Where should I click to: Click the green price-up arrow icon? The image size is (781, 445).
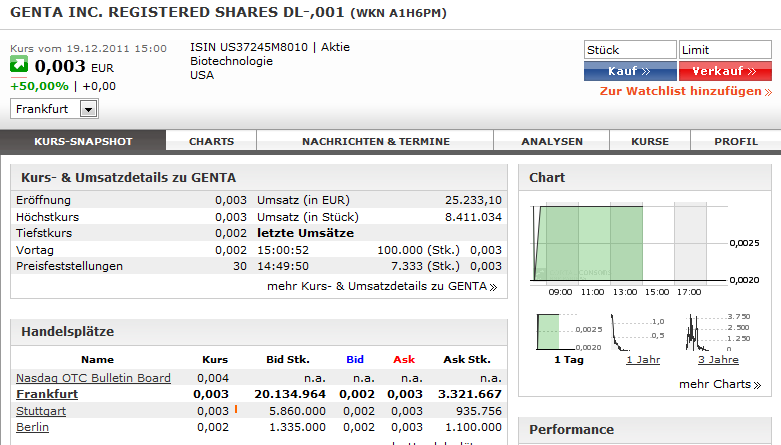point(20,66)
